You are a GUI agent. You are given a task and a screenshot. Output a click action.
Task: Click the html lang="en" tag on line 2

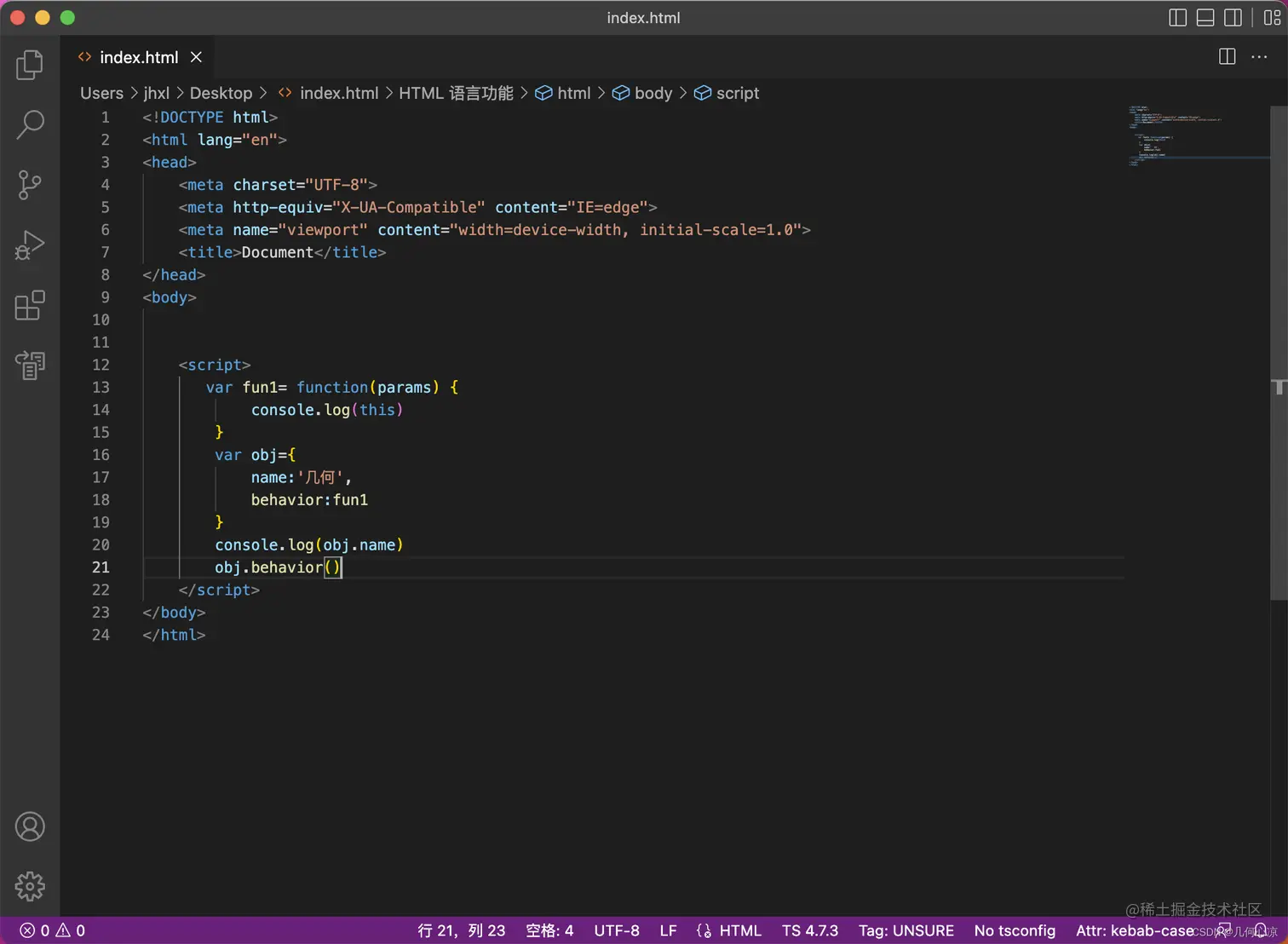(x=215, y=140)
